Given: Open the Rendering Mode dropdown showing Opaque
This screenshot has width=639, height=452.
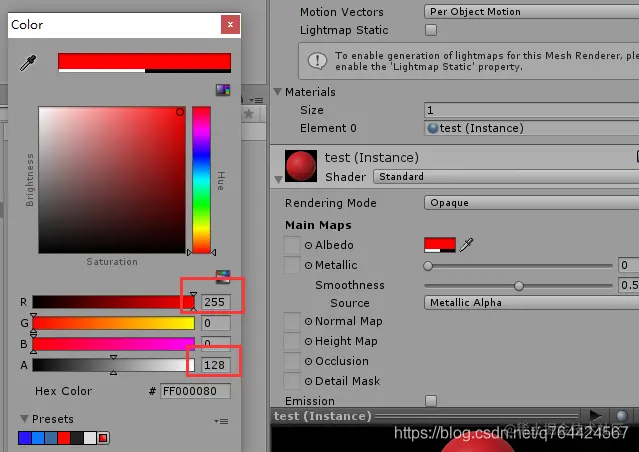Looking at the screenshot, I should point(531,203).
